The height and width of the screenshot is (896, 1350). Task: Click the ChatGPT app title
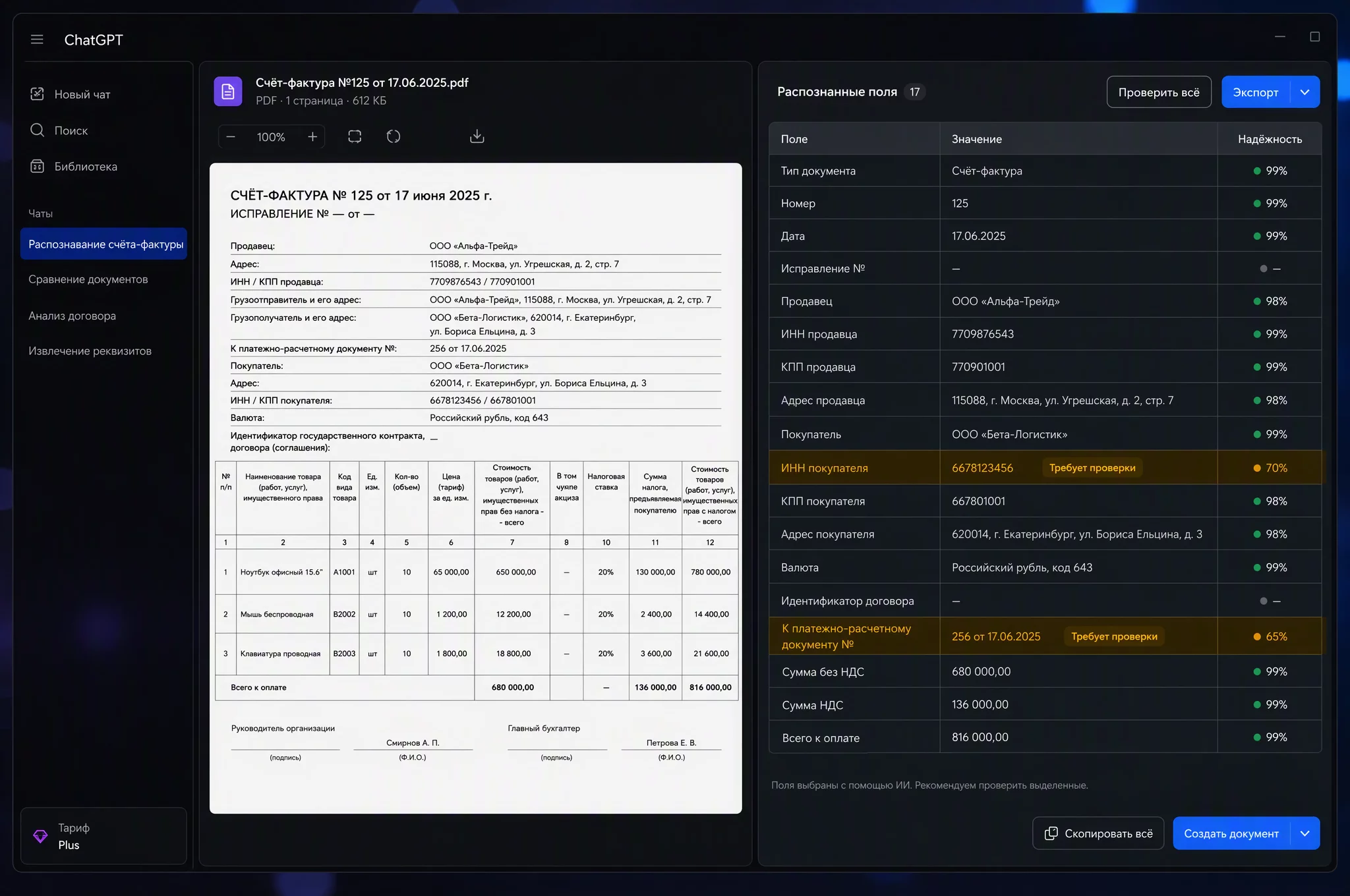pyautogui.click(x=94, y=40)
